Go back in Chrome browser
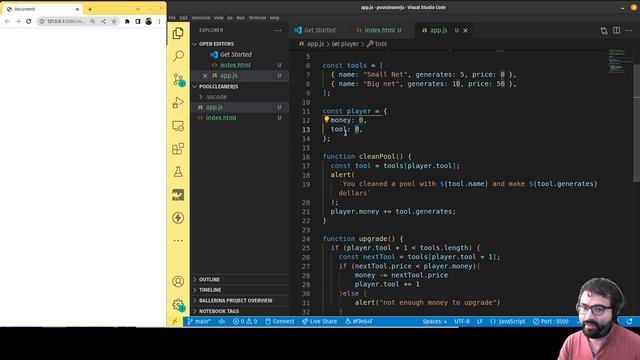Screen dimensions: 640x360 7,21
